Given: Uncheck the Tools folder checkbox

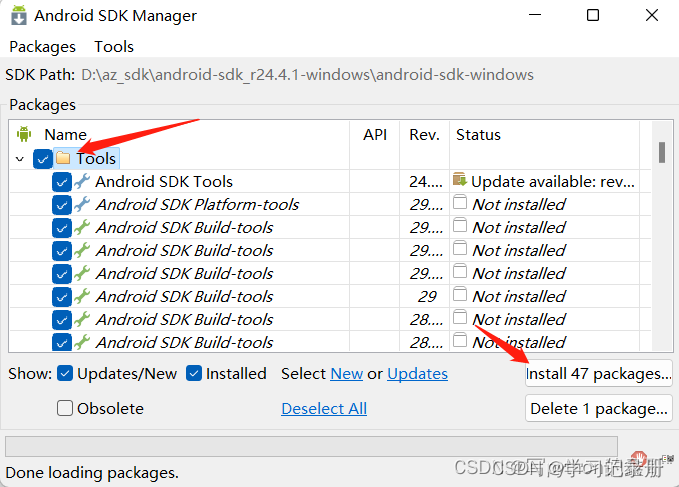Looking at the screenshot, I should (x=42, y=158).
